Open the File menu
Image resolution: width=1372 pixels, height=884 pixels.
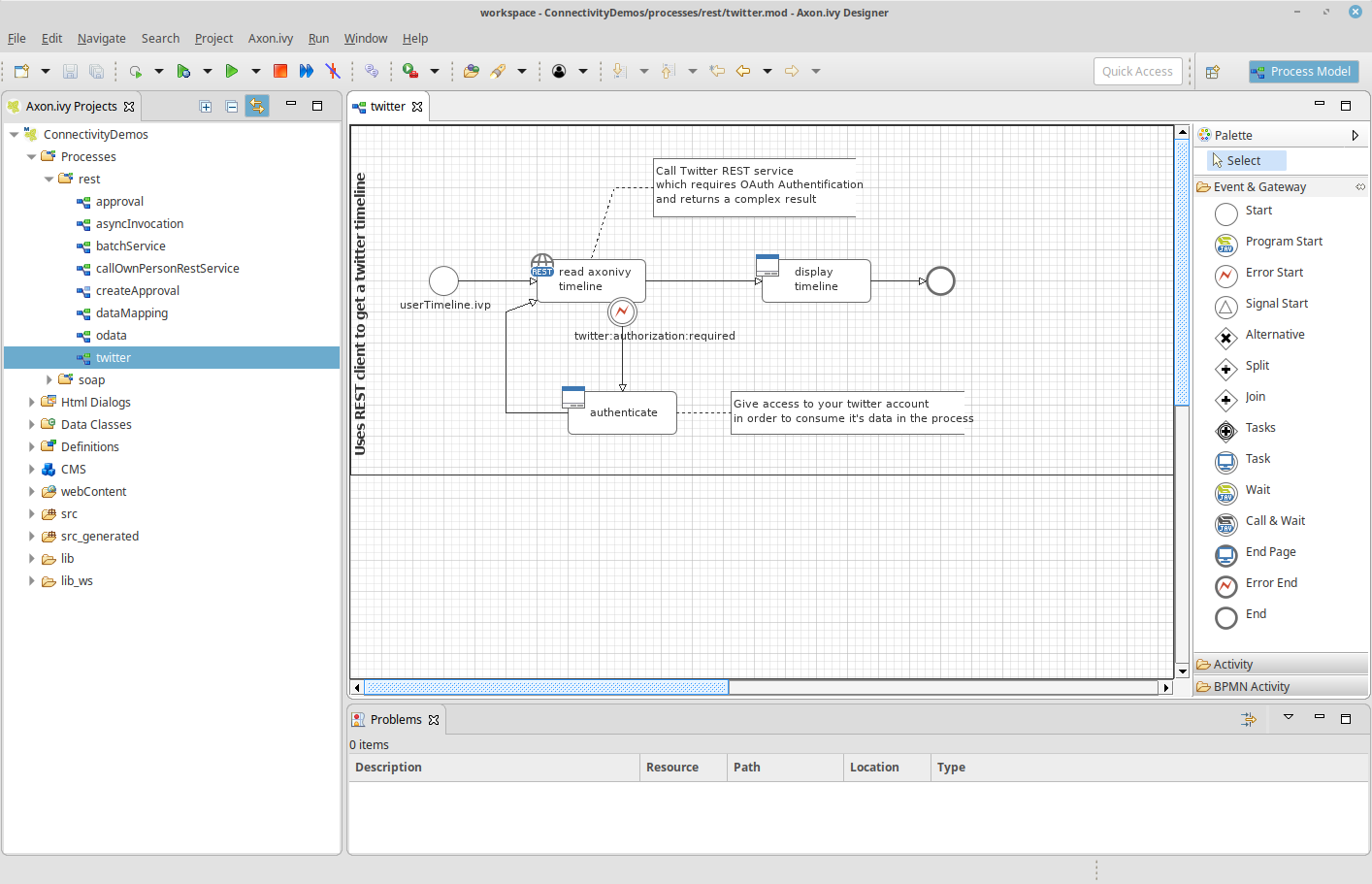[x=16, y=39]
